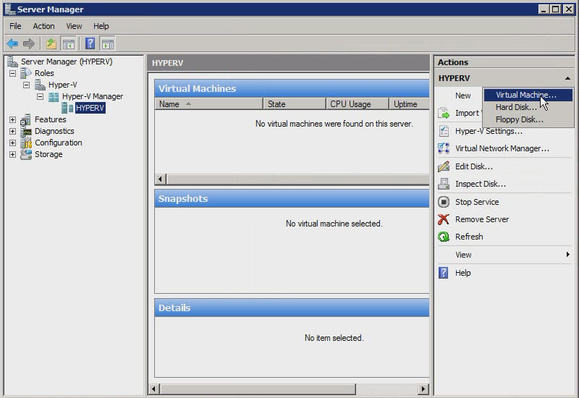The image size is (579, 398).
Task: Click the HYPERV server icon in tree
Action: pyautogui.click(x=67, y=108)
